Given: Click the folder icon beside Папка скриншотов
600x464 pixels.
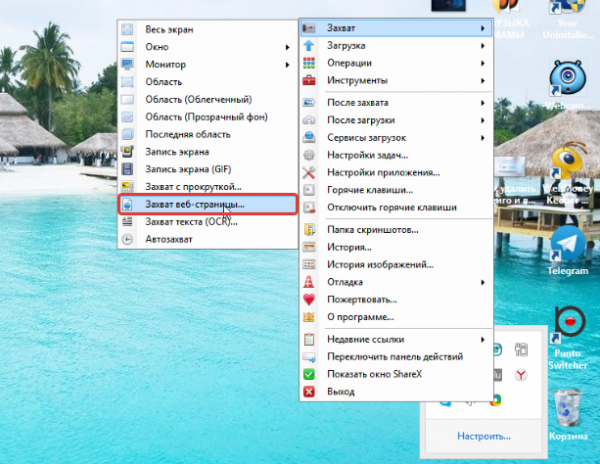Looking at the screenshot, I should pyautogui.click(x=309, y=230).
